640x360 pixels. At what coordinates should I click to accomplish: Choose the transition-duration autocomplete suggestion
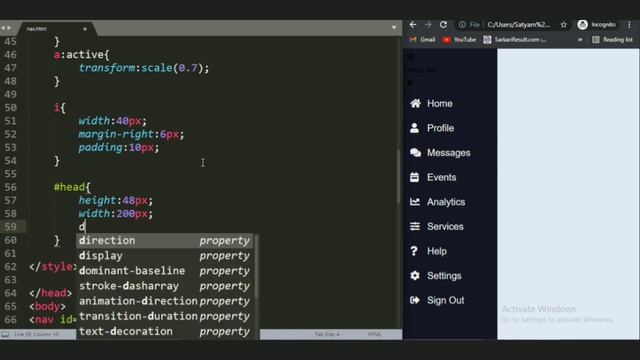(x=165, y=316)
